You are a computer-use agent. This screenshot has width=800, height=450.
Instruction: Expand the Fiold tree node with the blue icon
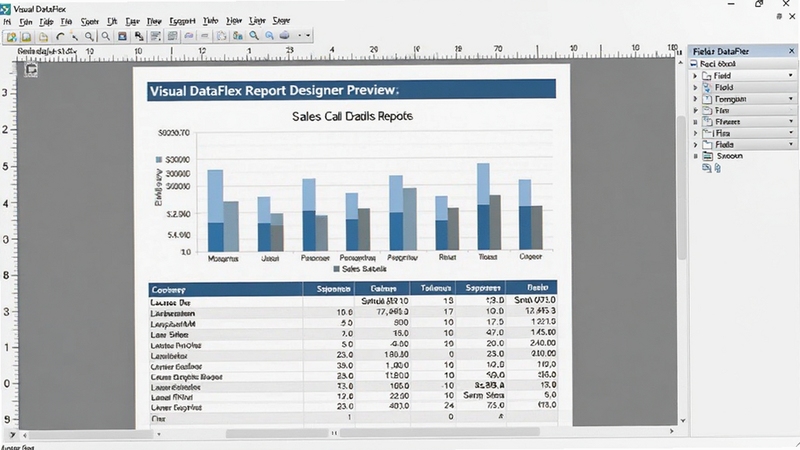pos(695,87)
